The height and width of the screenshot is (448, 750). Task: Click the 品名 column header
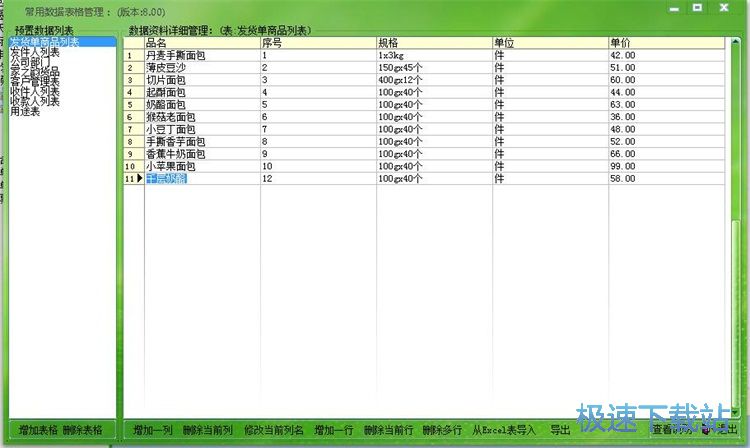[x=202, y=43]
